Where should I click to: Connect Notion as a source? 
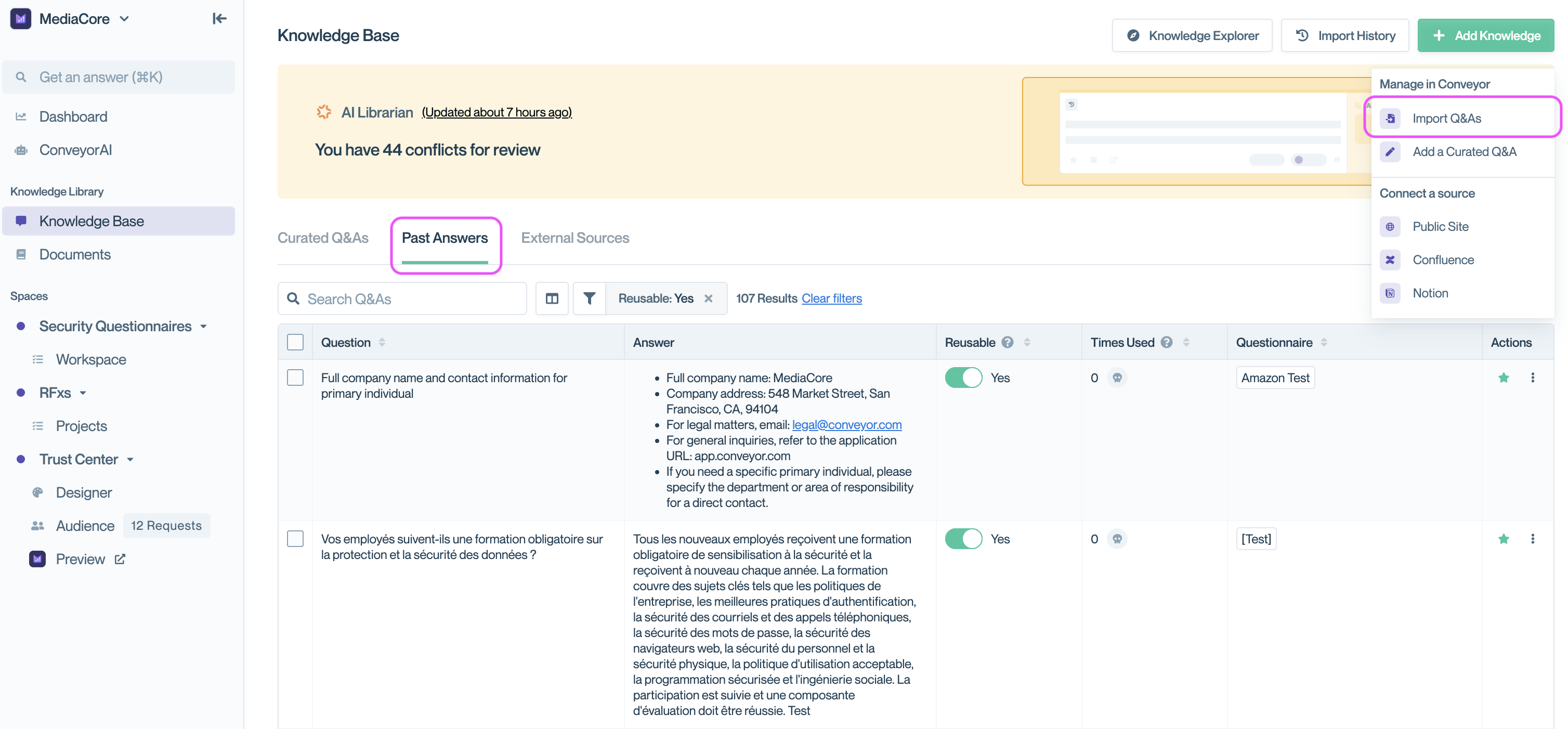(1430, 293)
